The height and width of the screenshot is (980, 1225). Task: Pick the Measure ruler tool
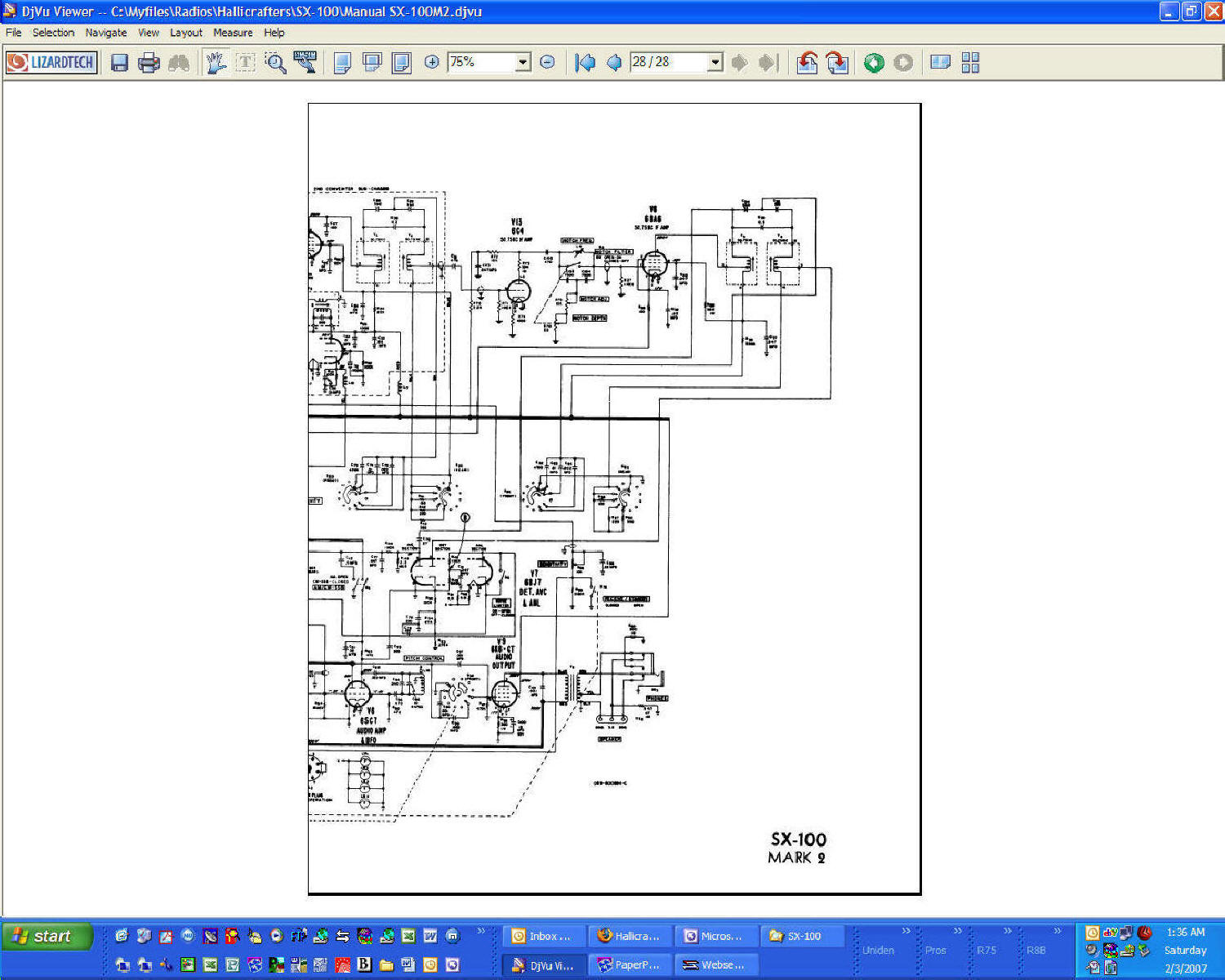point(305,63)
